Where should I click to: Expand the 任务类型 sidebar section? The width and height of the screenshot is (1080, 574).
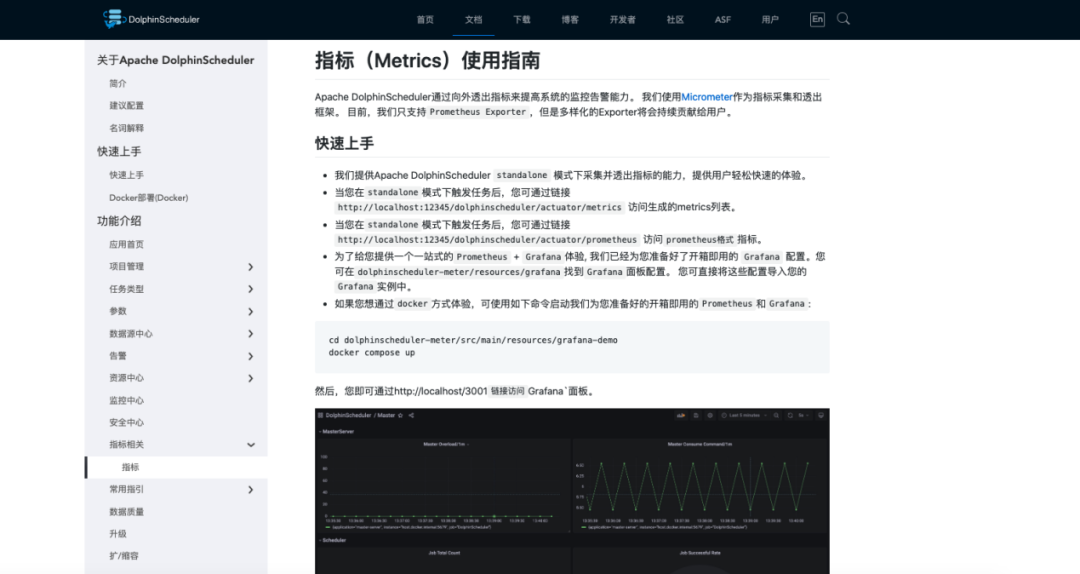[251, 289]
